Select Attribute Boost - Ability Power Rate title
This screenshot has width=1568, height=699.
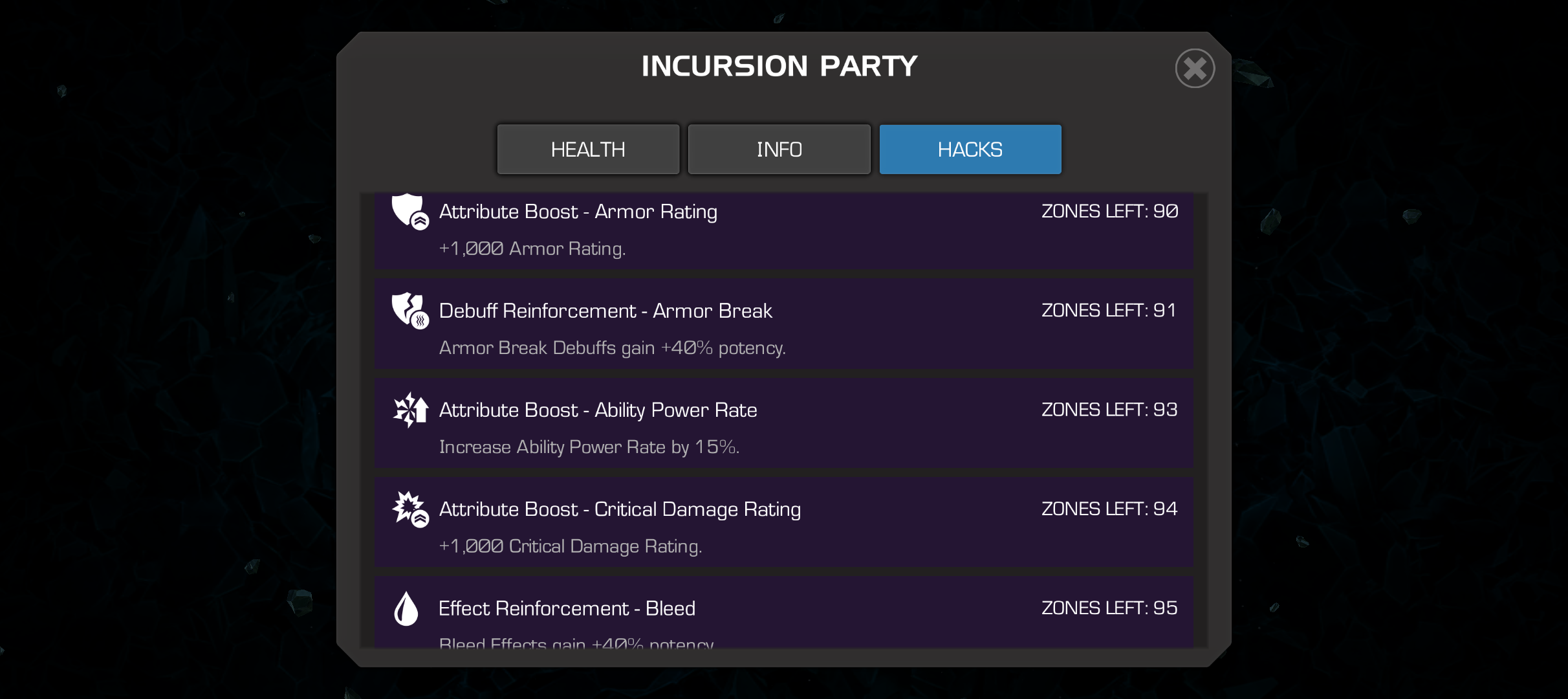pos(598,410)
